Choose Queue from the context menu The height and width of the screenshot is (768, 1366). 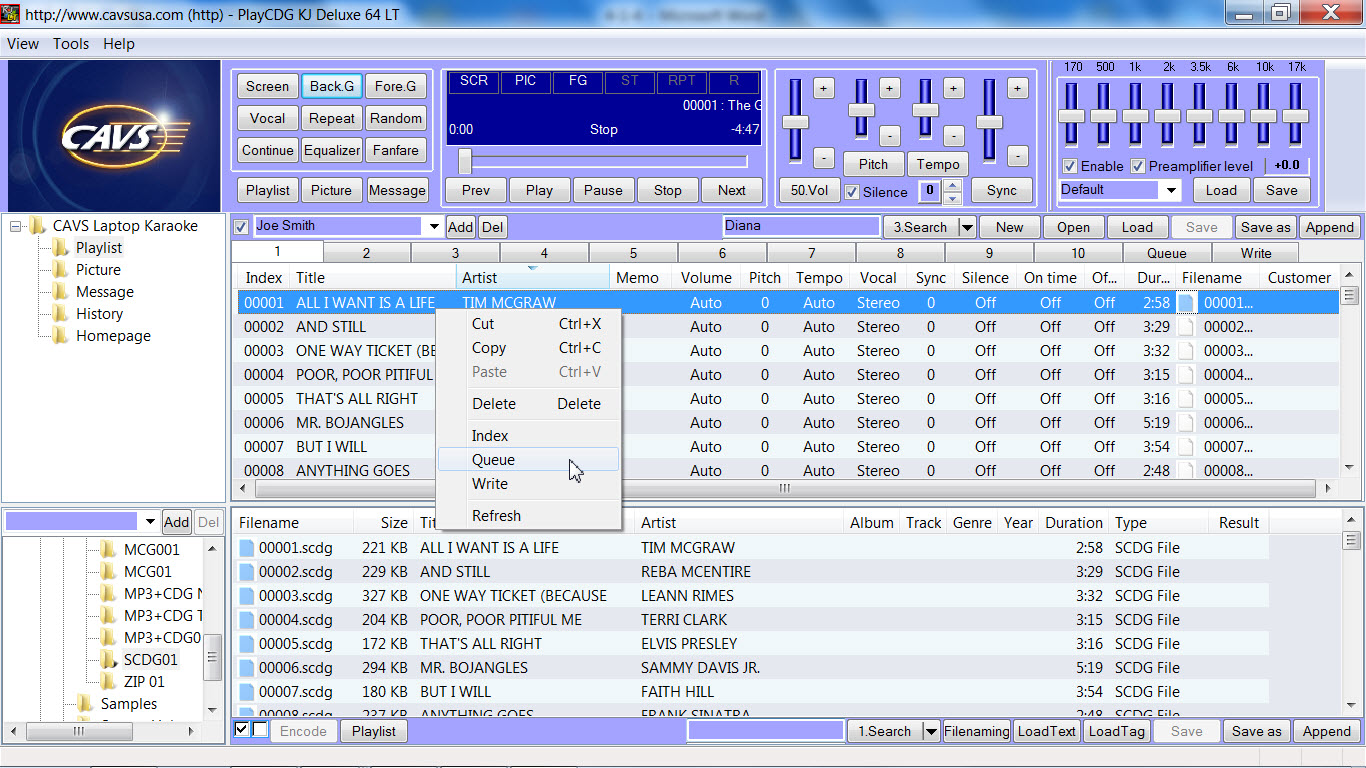(528, 460)
